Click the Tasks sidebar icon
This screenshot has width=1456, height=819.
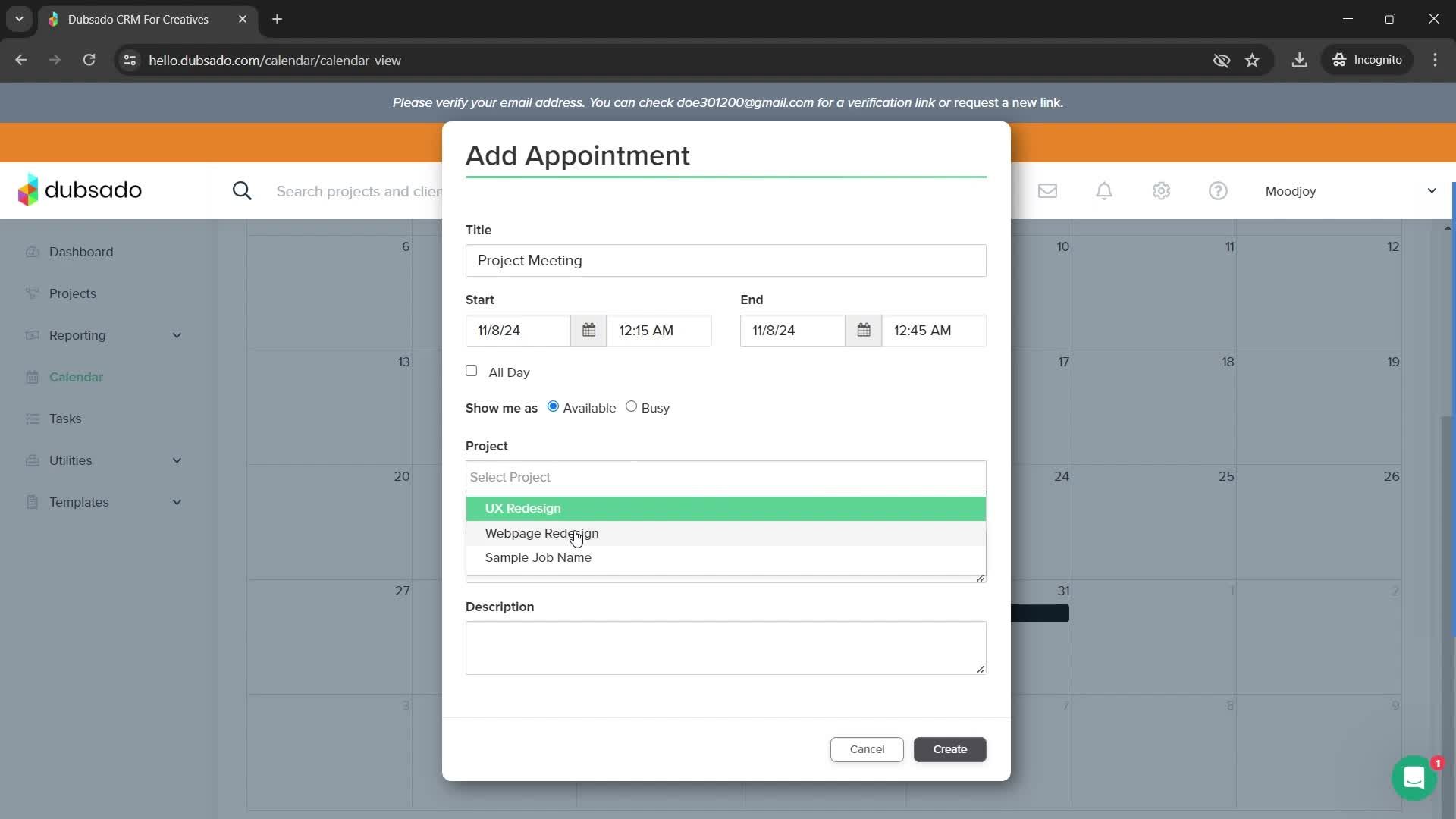click(32, 419)
